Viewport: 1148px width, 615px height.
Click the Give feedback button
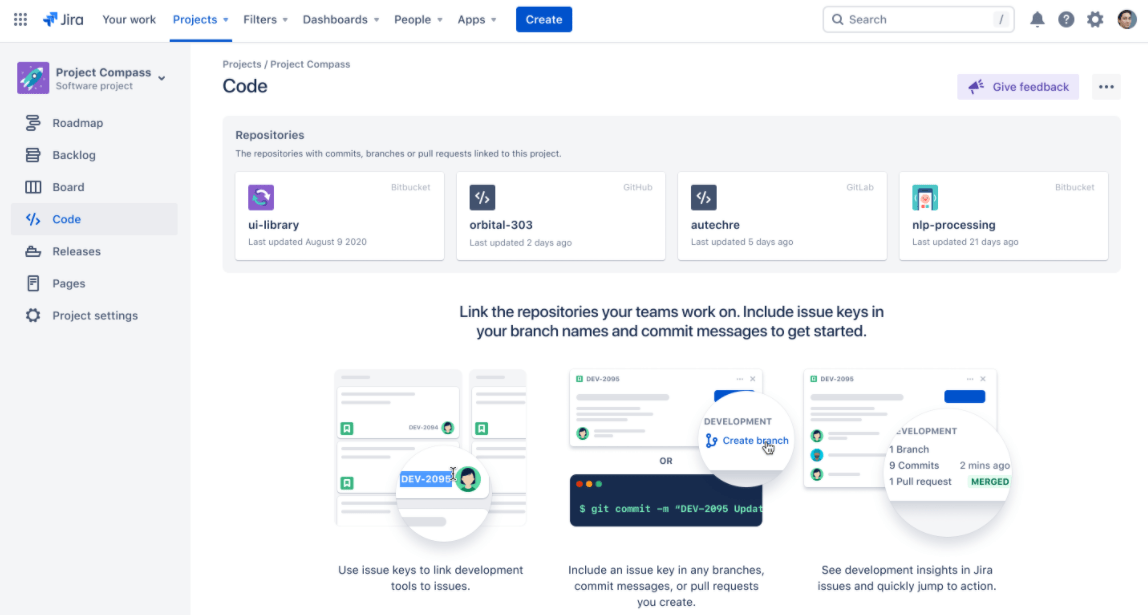coord(1018,87)
